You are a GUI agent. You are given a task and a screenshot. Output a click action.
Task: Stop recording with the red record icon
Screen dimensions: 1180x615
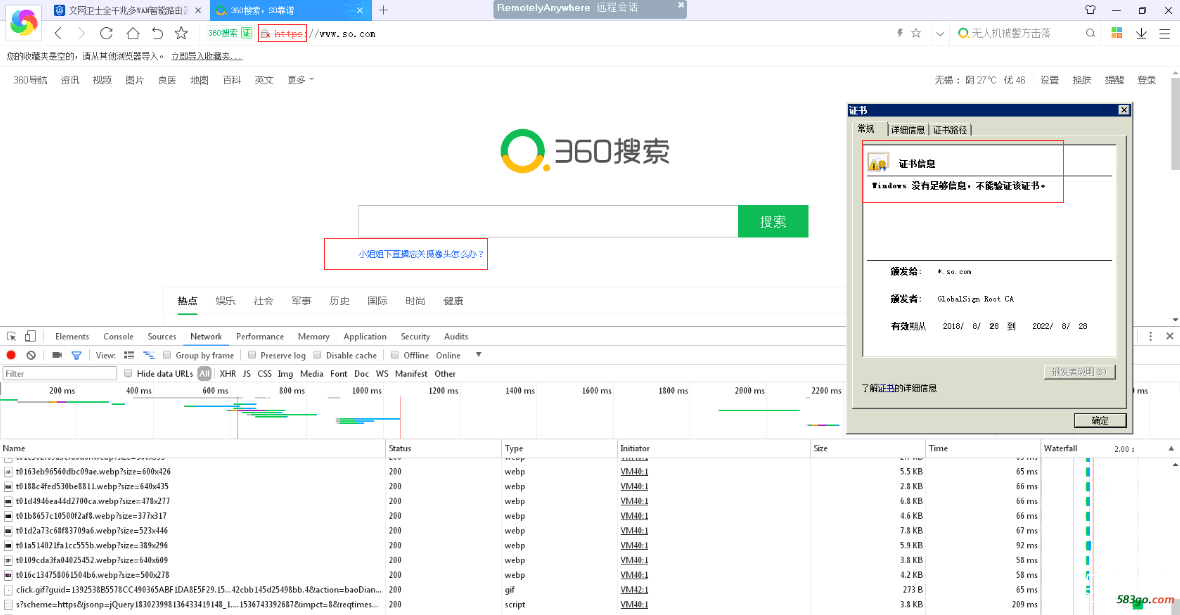(11, 355)
